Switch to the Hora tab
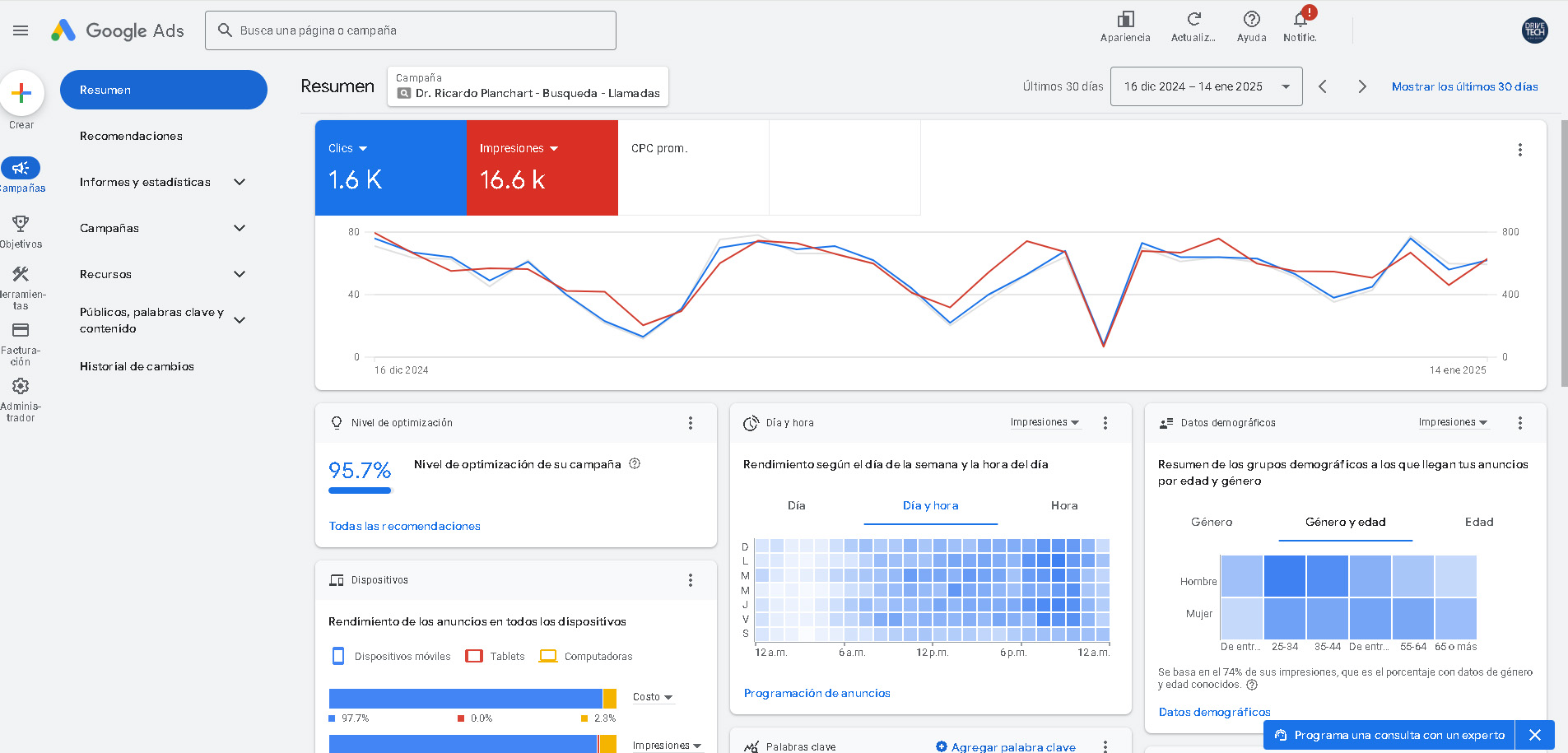 click(1063, 505)
